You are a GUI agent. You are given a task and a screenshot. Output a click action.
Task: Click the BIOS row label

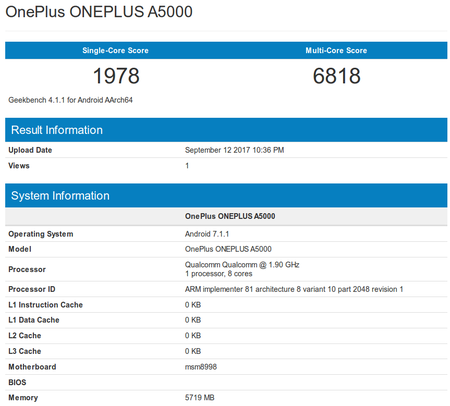point(17,382)
